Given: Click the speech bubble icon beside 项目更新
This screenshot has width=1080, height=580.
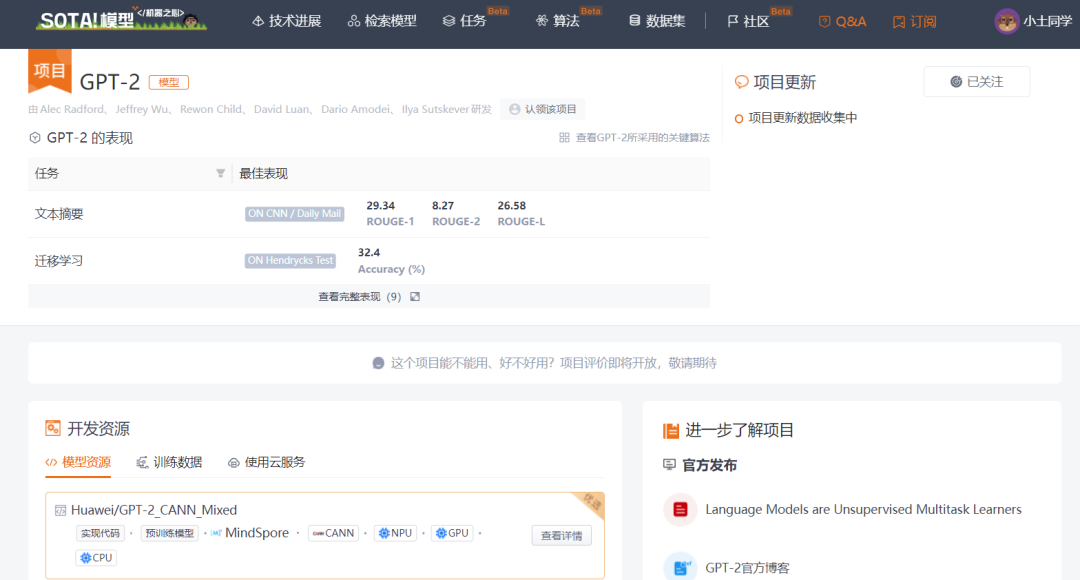Looking at the screenshot, I should coord(742,81).
